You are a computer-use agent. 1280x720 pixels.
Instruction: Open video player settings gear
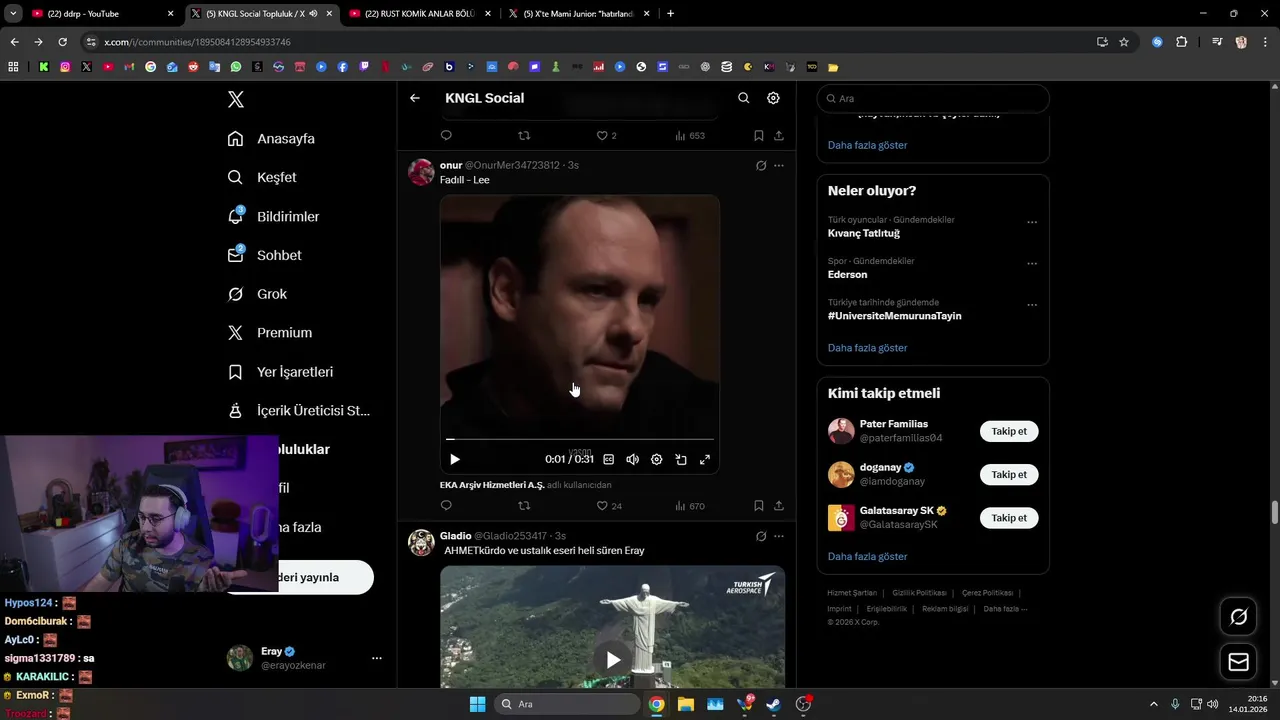656,459
